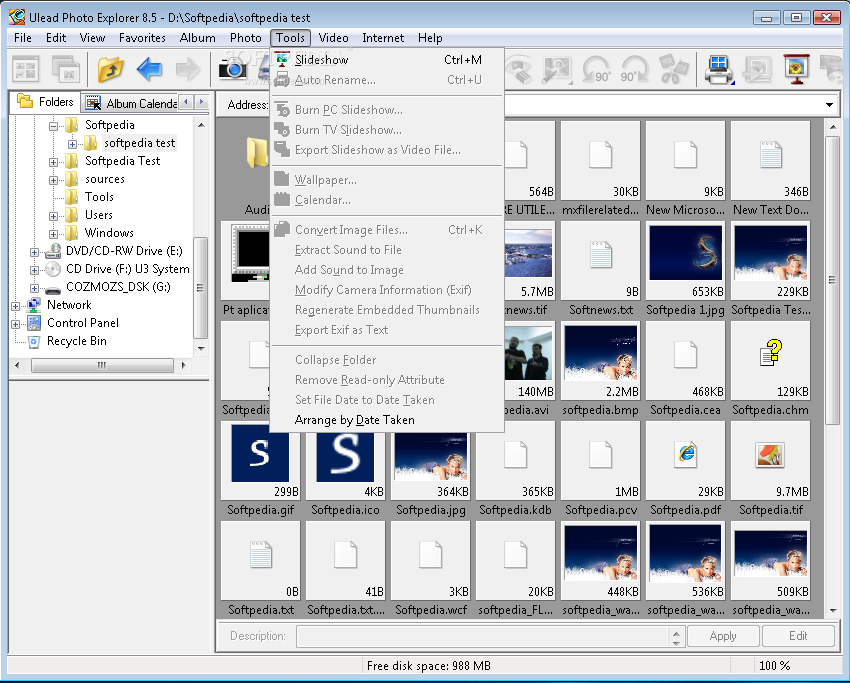Click the DVD/CD-RW drive icon in tree
The width and height of the screenshot is (850, 683).
coord(53,251)
